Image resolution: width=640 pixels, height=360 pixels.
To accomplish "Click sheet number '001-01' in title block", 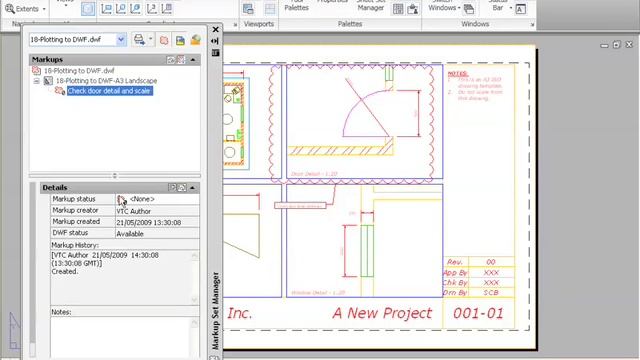I will coord(478,313).
